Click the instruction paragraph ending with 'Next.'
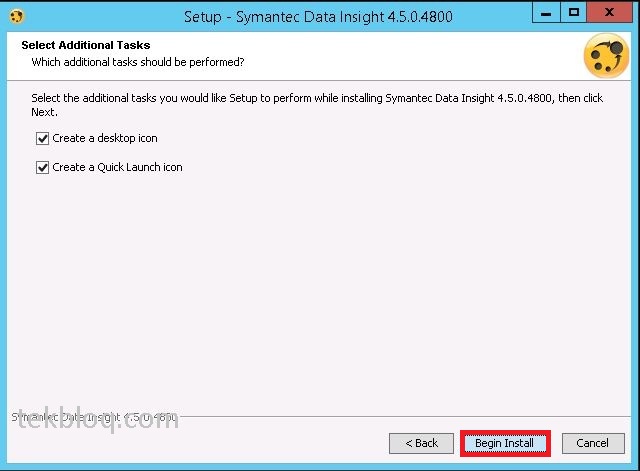The height and width of the screenshot is (471, 640). pos(317,105)
